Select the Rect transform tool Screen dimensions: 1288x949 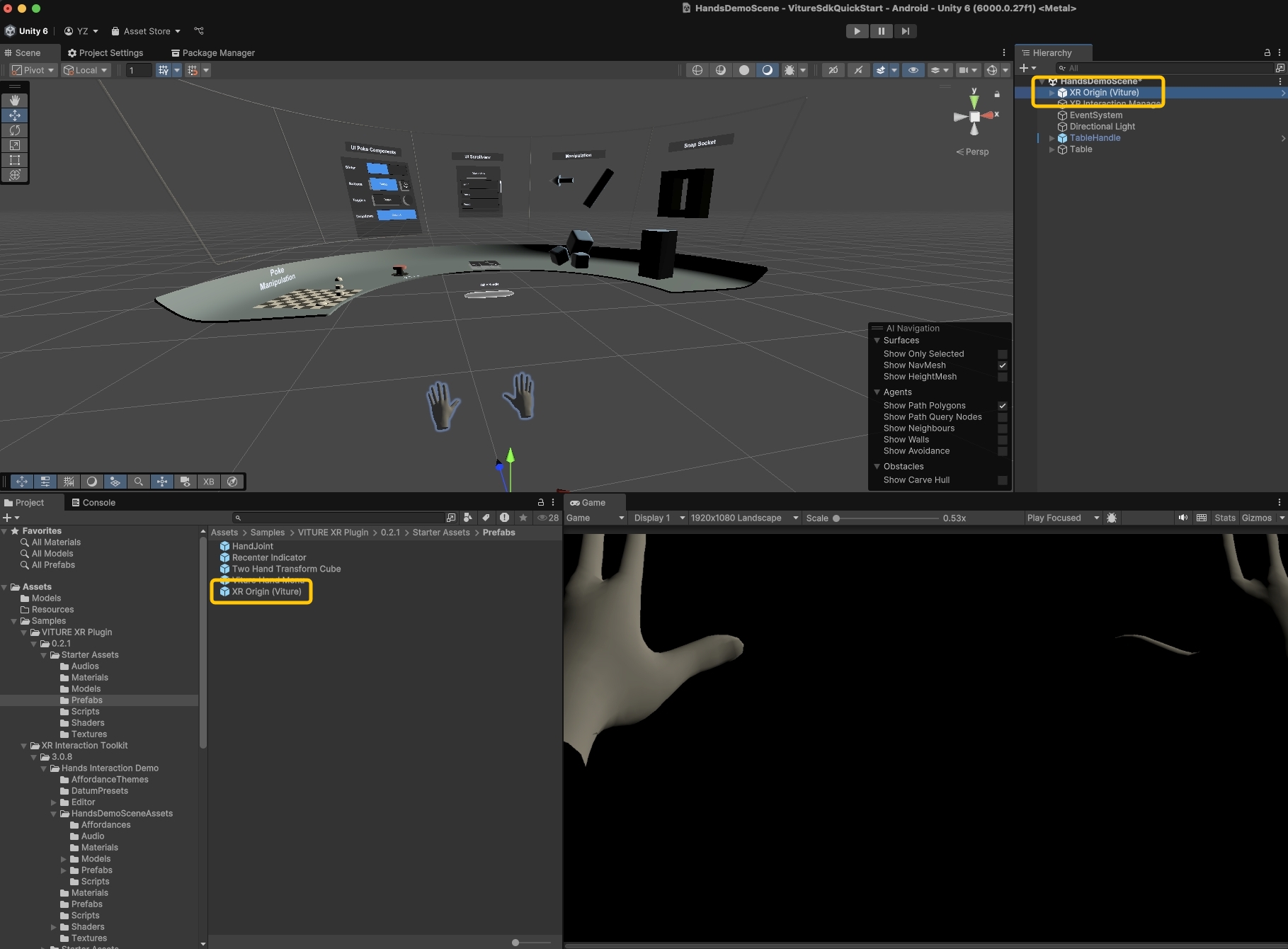click(15, 160)
